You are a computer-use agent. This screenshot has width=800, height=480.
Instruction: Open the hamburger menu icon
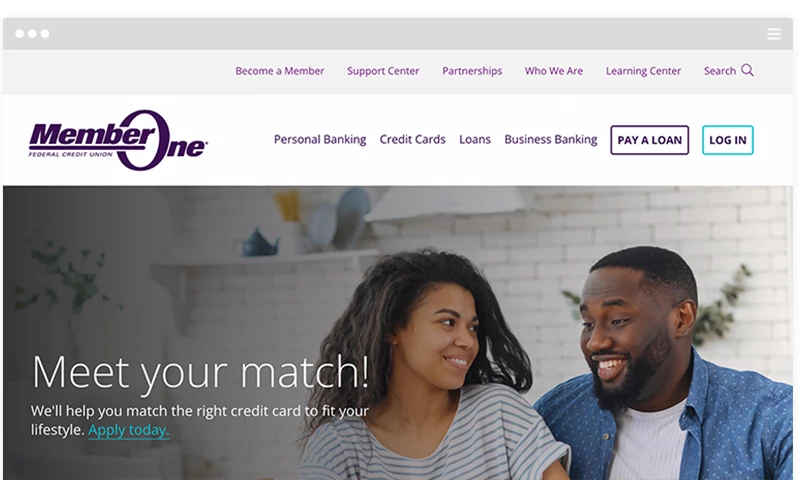click(x=774, y=34)
